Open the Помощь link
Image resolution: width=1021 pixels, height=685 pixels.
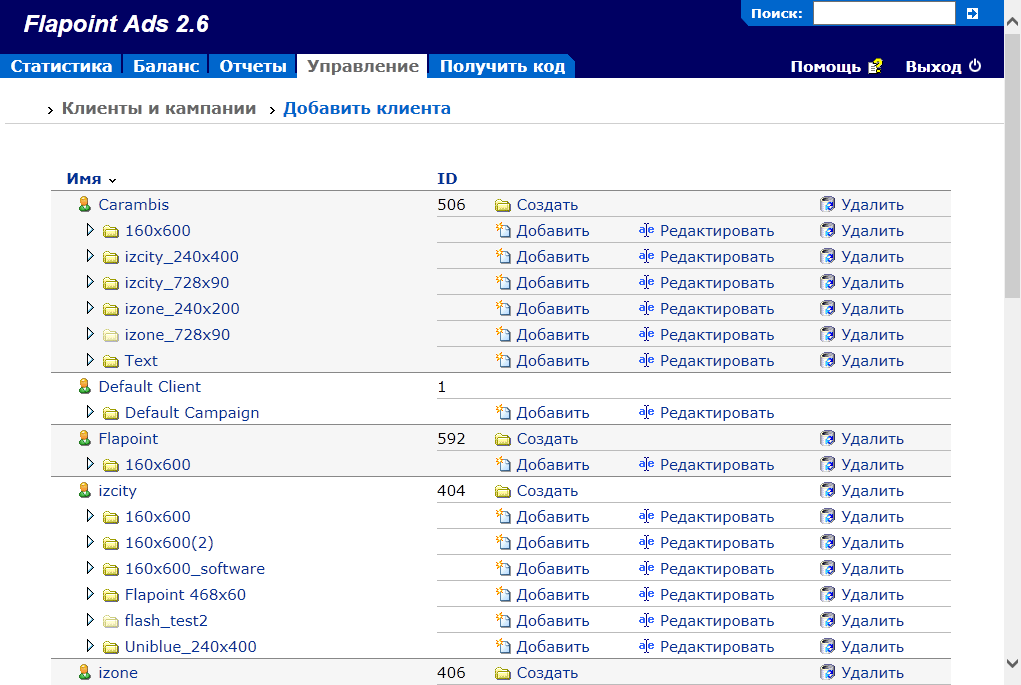click(x=826, y=66)
